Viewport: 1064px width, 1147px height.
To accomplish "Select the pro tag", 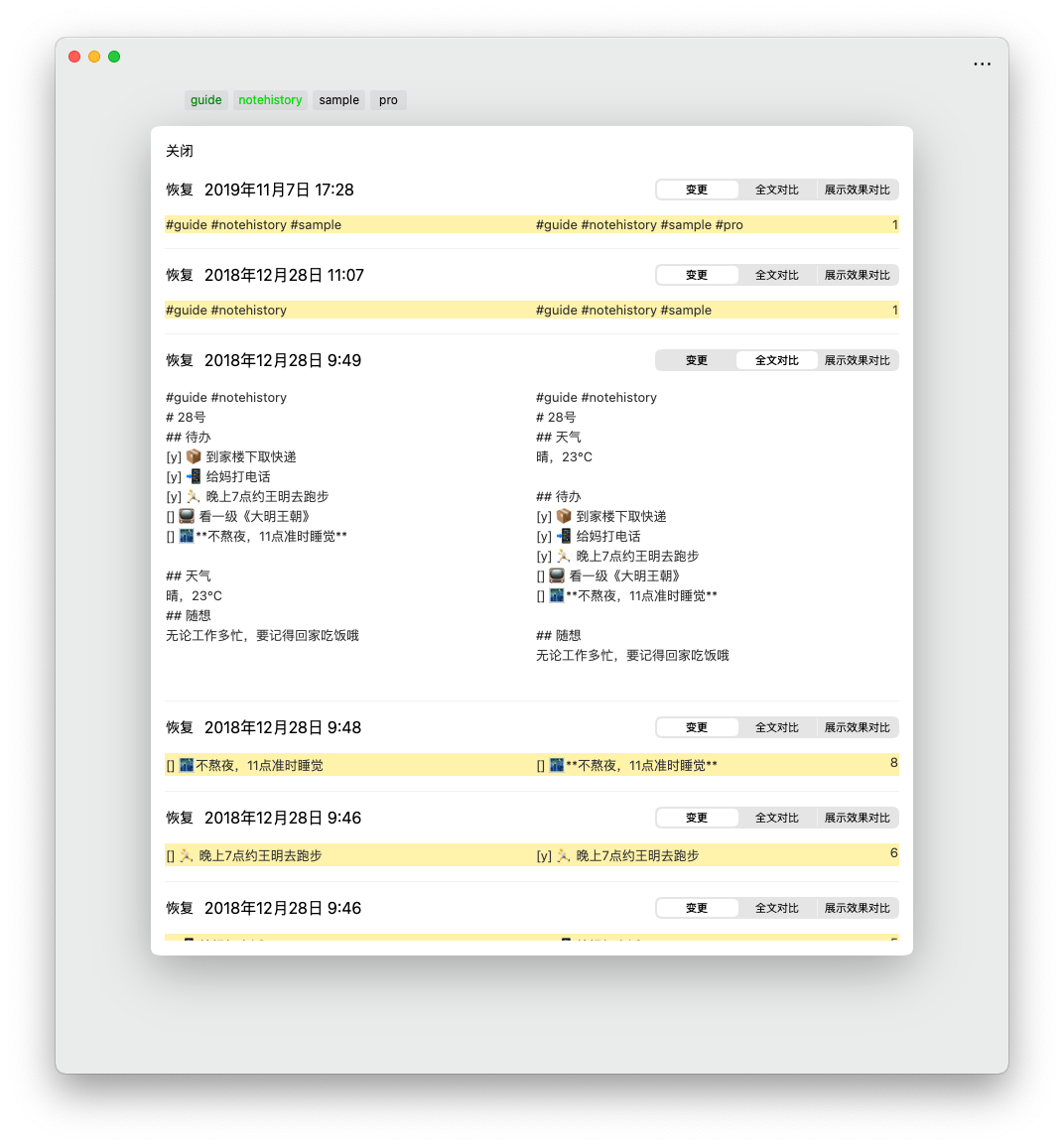I will (388, 100).
